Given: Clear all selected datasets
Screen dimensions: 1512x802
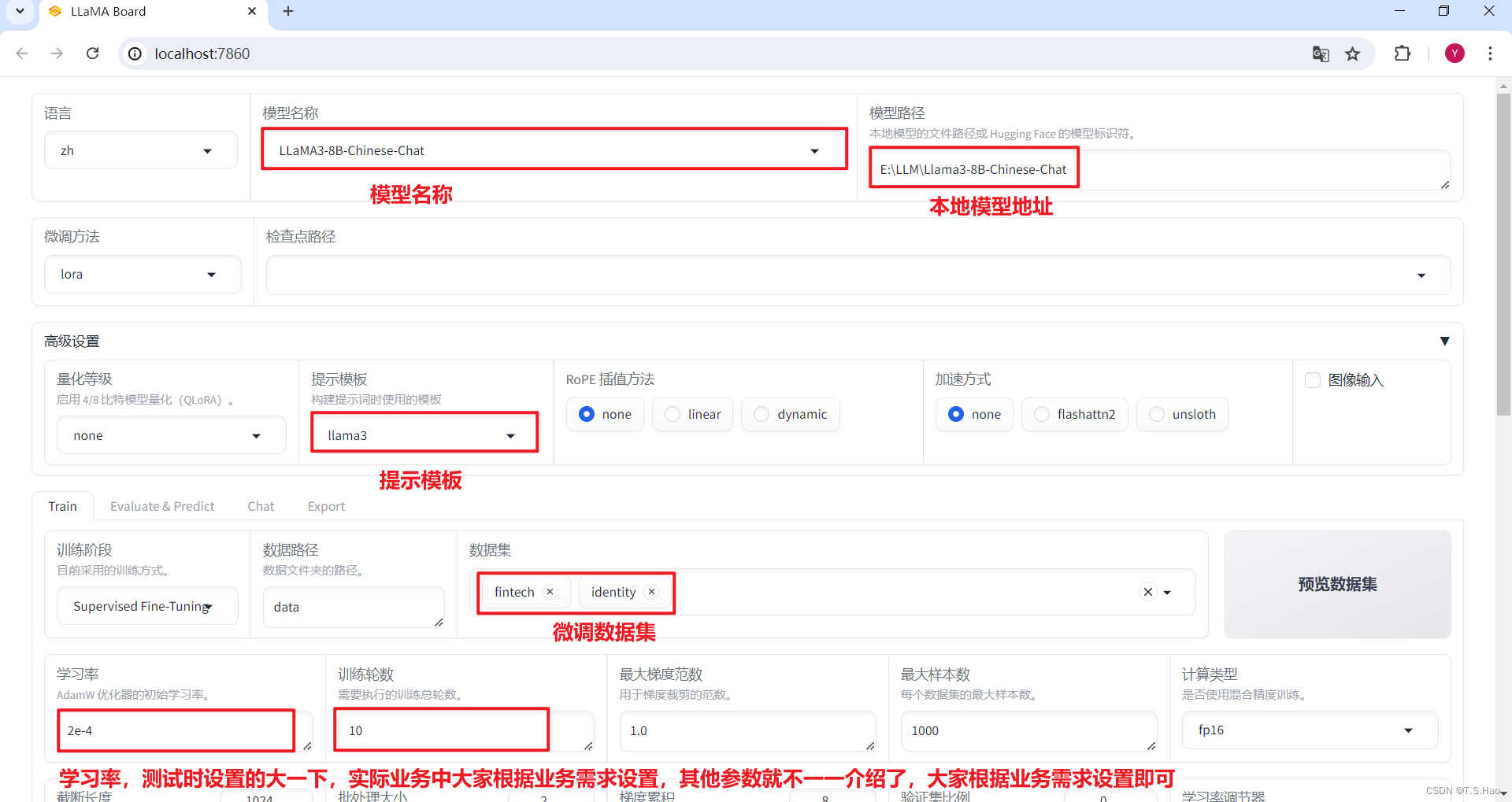Looking at the screenshot, I should (1148, 592).
